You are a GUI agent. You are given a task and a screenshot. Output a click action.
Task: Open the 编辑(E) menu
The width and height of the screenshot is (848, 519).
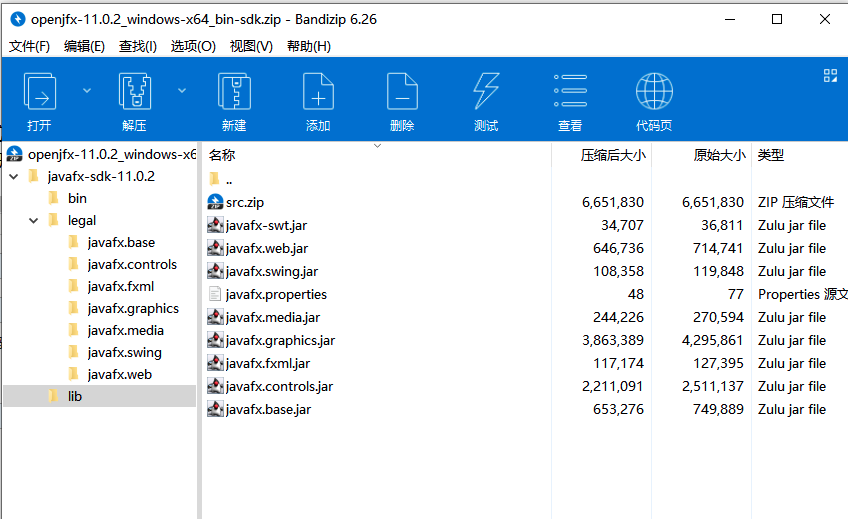84,46
